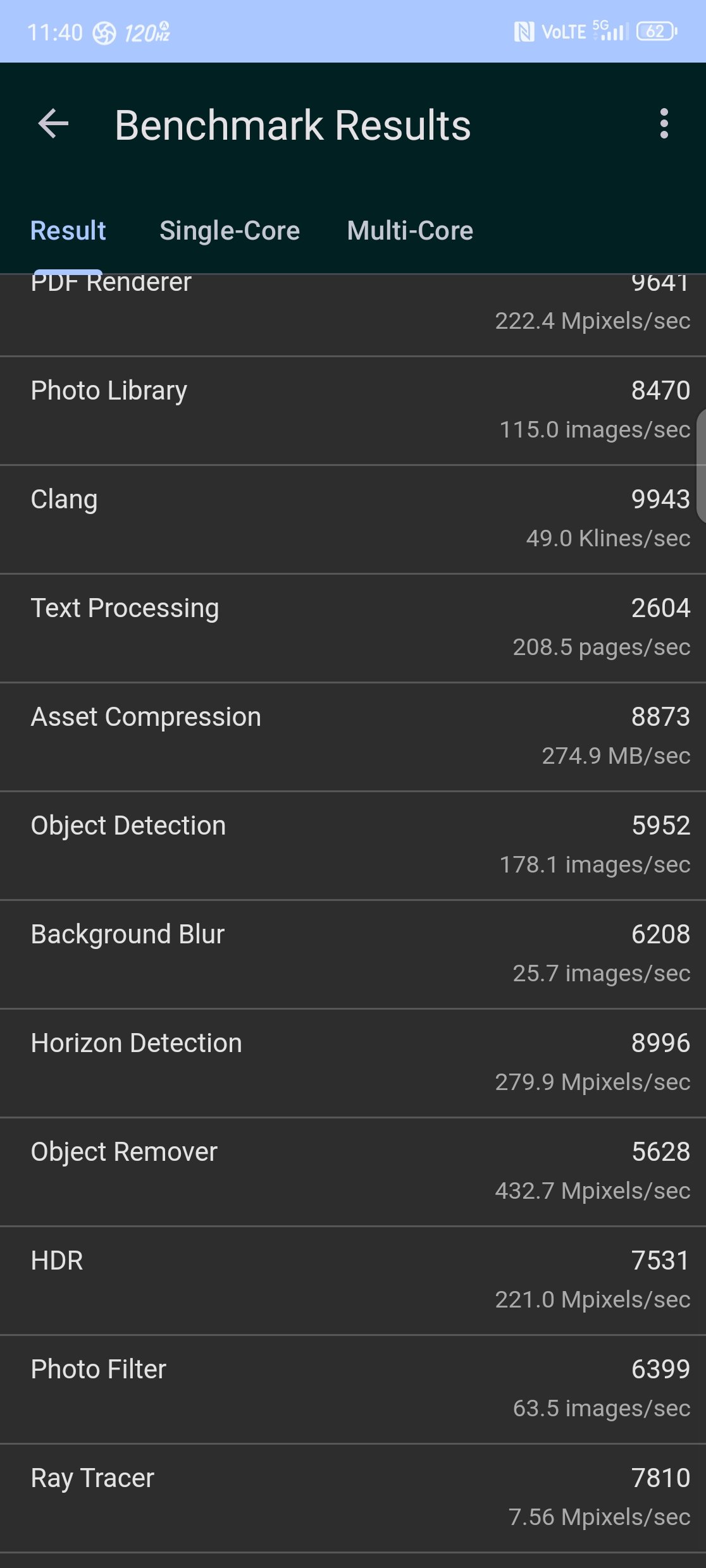Select the Result tab
This screenshot has width=706, height=1568.
pyautogui.click(x=68, y=231)
